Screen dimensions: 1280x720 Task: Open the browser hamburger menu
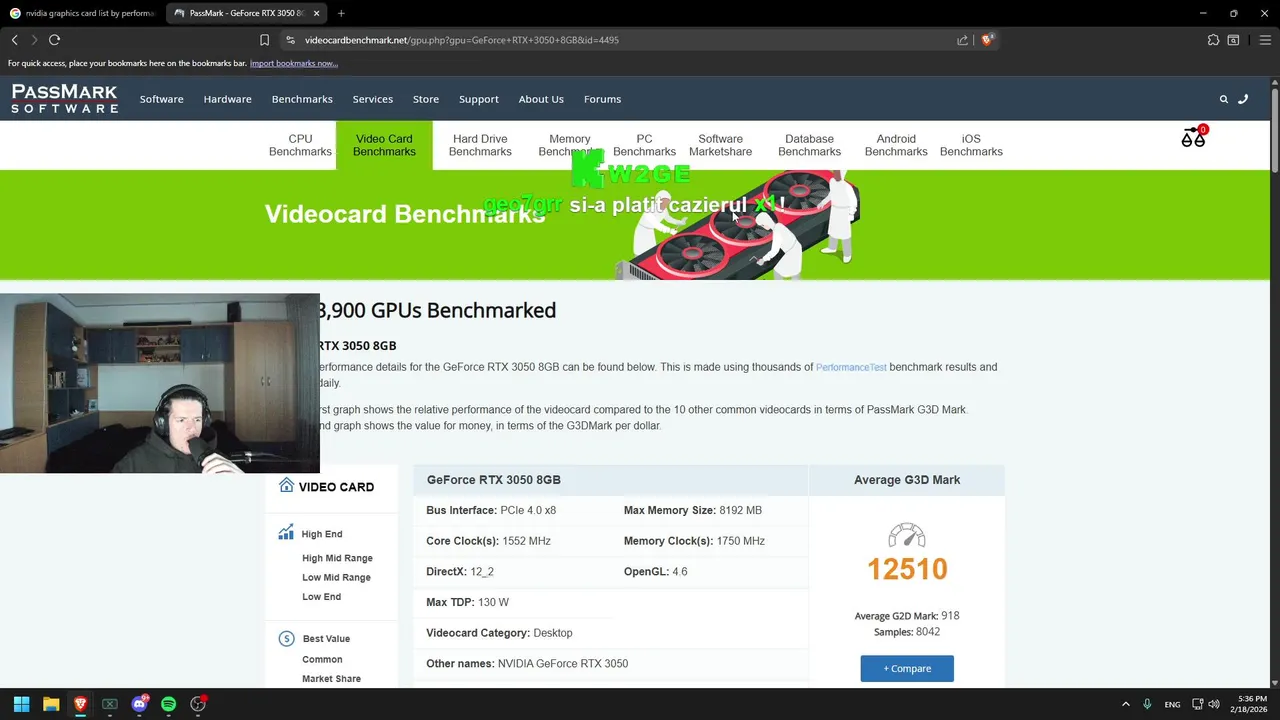click(1265, 40)
